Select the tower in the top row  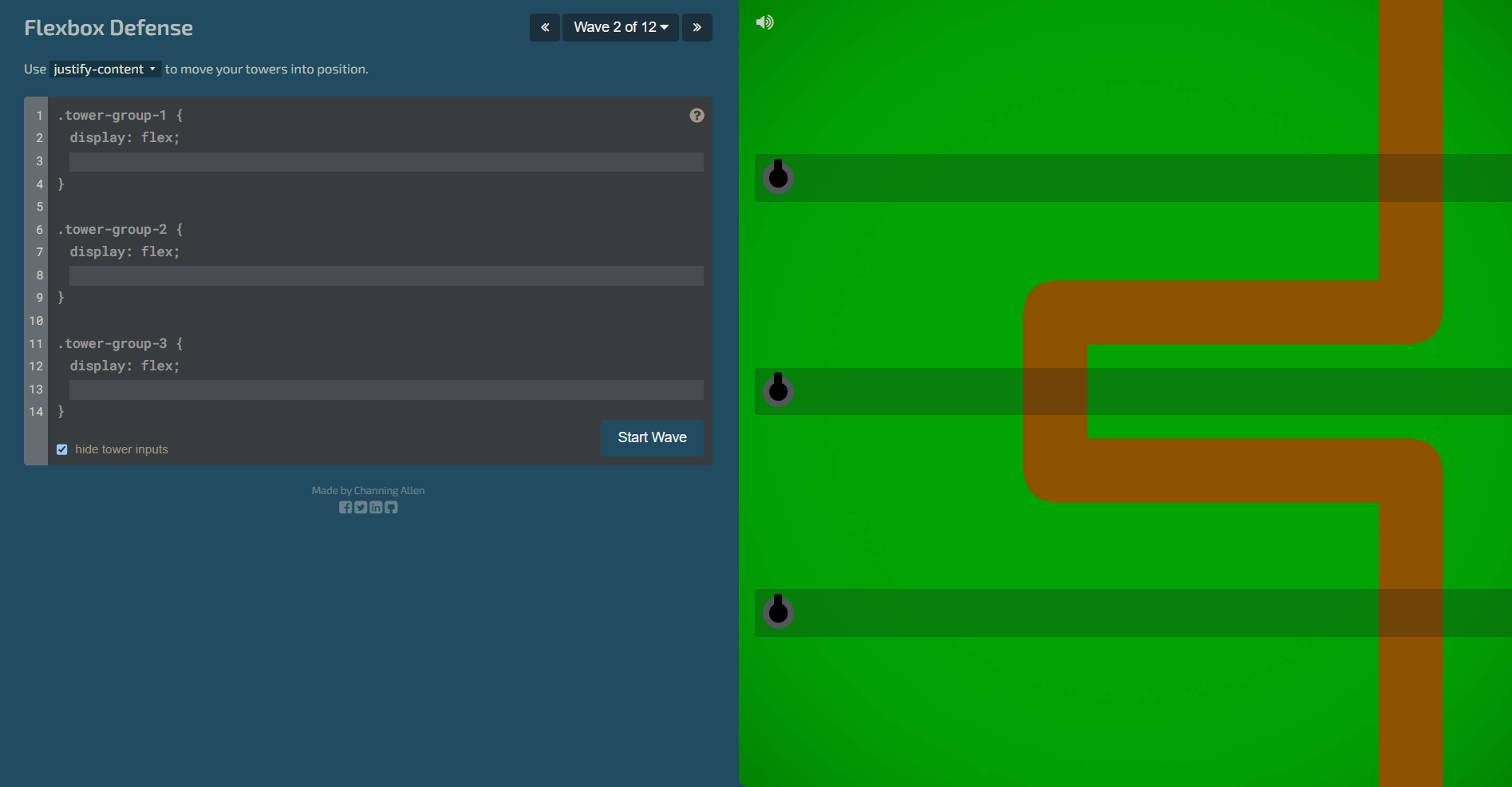778,176
